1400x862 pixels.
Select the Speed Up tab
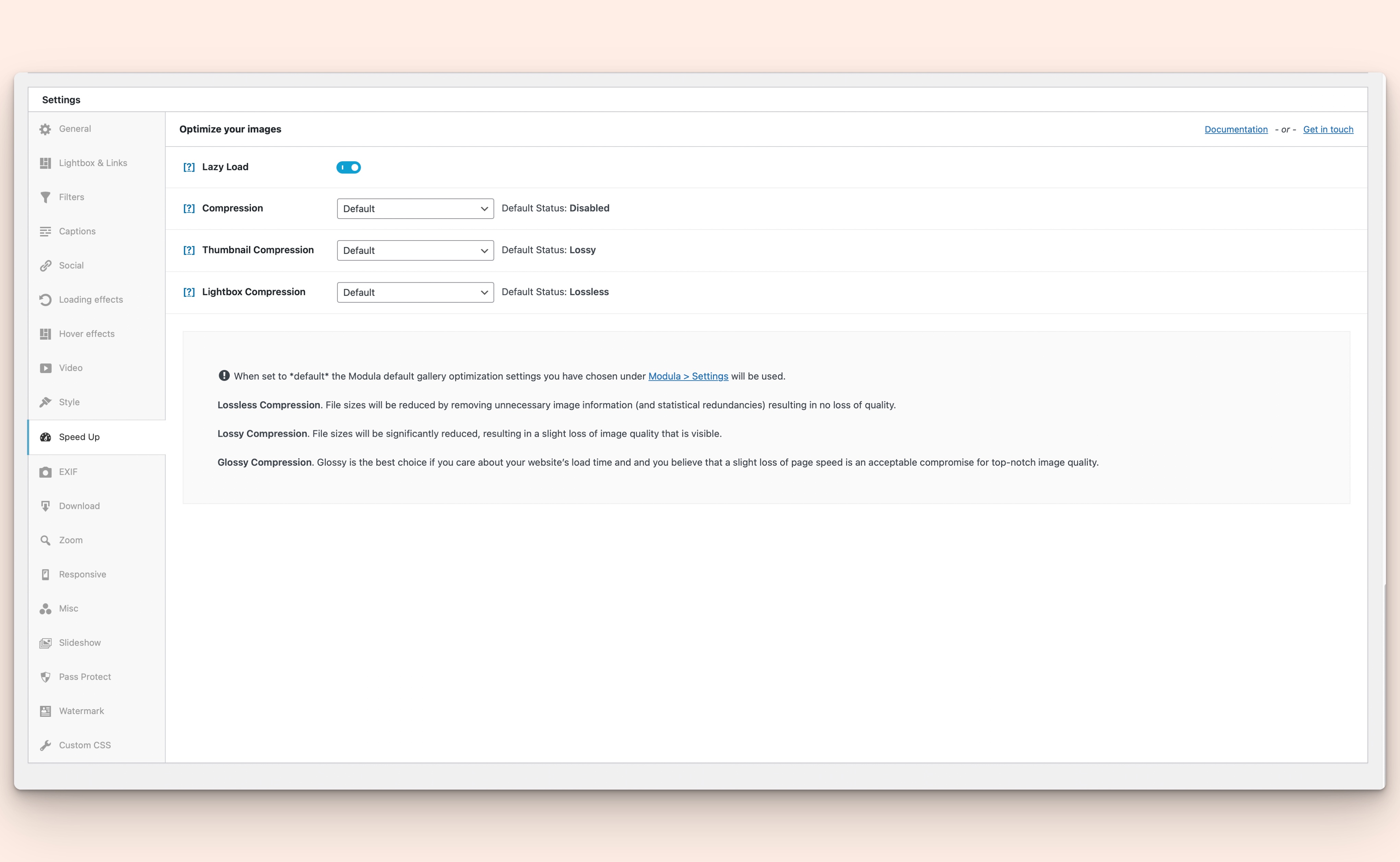[x=97, y=437]
